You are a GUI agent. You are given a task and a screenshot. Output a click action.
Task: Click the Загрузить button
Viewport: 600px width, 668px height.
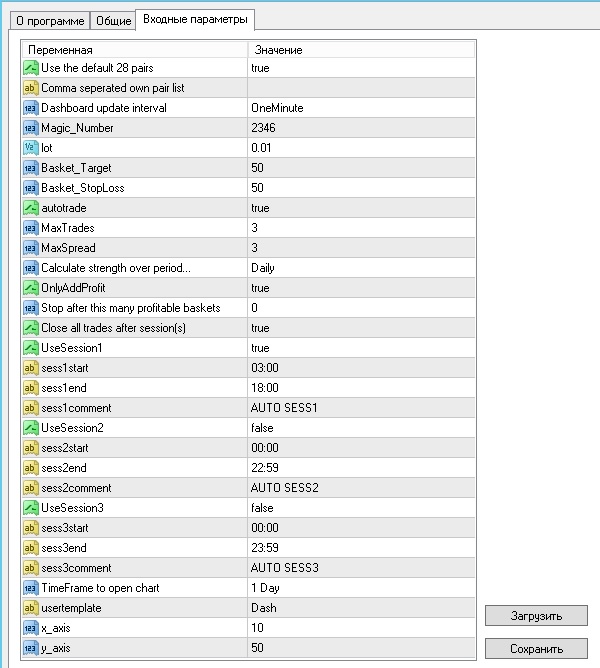536,616
